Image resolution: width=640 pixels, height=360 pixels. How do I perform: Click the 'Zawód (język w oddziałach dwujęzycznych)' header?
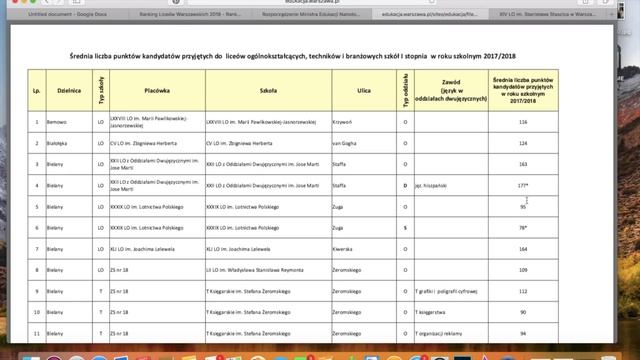click(x=451, y=91)
